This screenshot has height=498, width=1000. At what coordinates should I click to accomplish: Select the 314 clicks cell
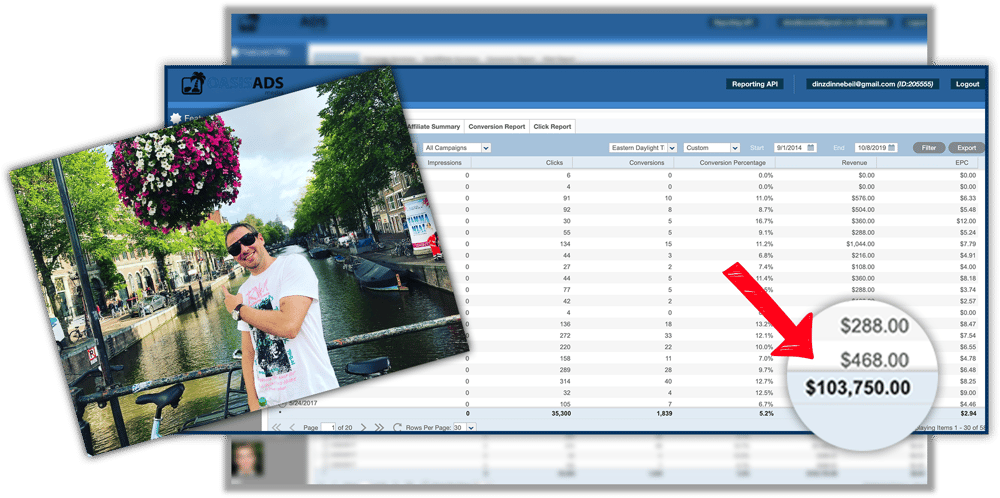click(564, 380)
